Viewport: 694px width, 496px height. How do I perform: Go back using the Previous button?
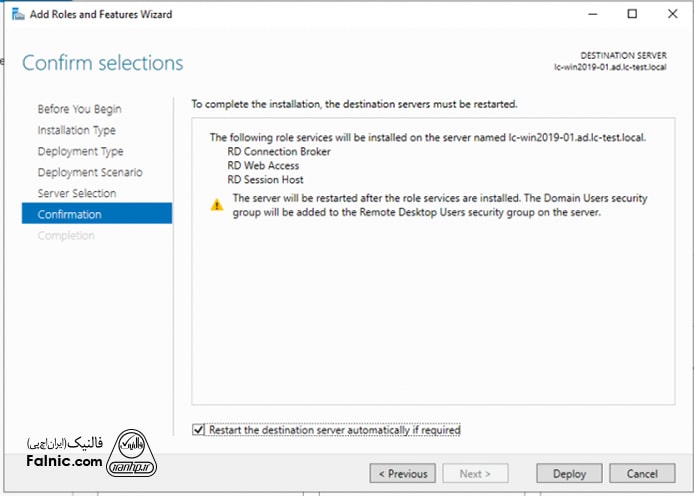tap(402, 473)
